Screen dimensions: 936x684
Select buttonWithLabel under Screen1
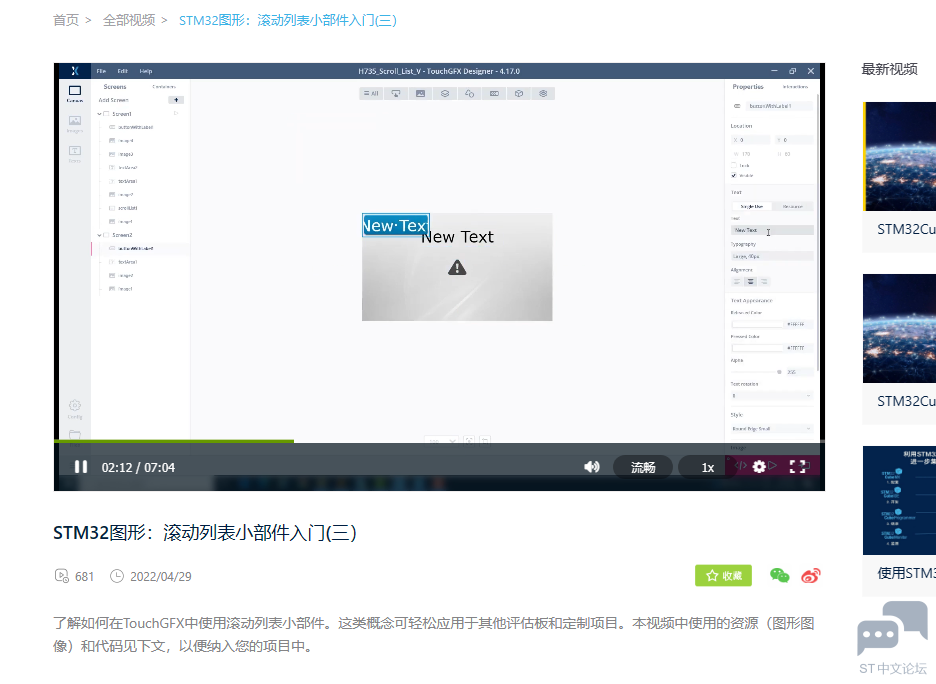tap(136, 127)
